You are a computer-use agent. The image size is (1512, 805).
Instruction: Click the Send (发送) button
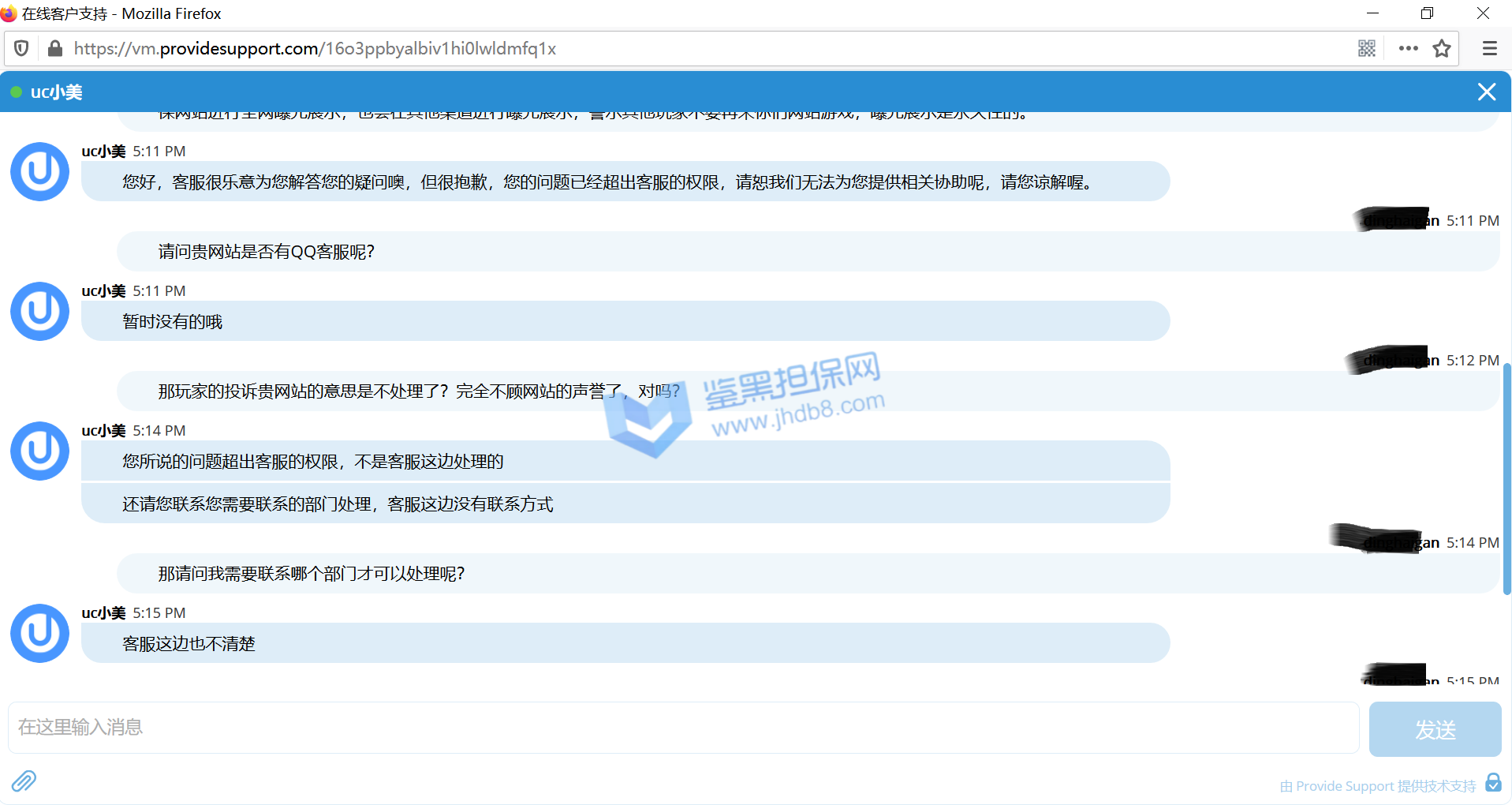(1434, 729)
